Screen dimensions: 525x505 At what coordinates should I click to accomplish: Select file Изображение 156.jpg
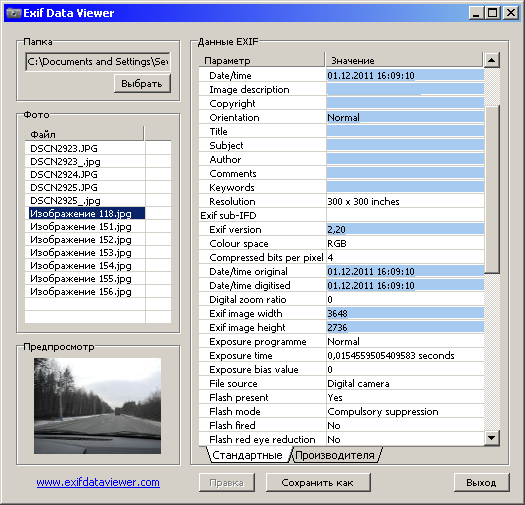(x=85, y=292)
